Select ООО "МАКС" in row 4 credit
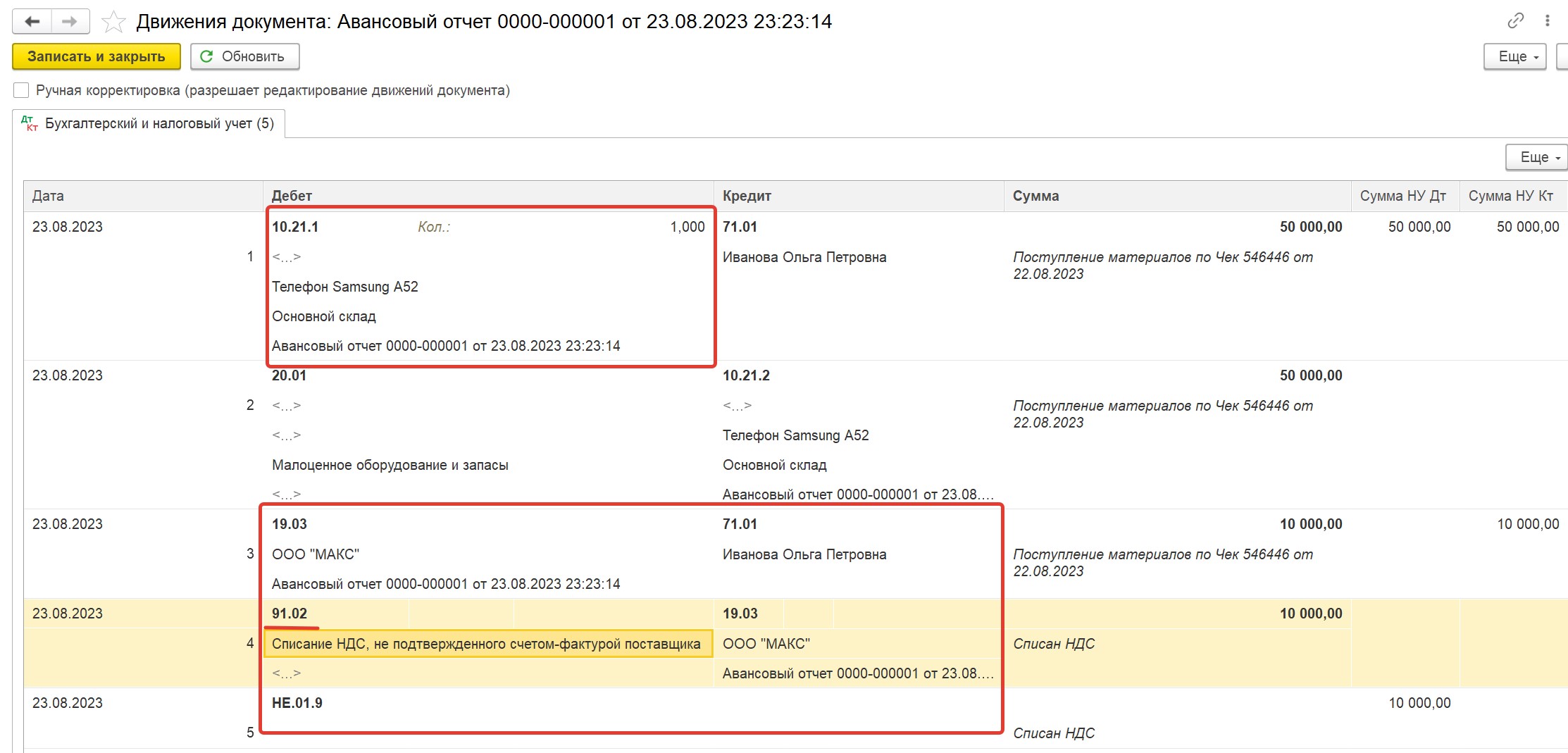This screenshot has height=753, width=1568. pos(766,644)
